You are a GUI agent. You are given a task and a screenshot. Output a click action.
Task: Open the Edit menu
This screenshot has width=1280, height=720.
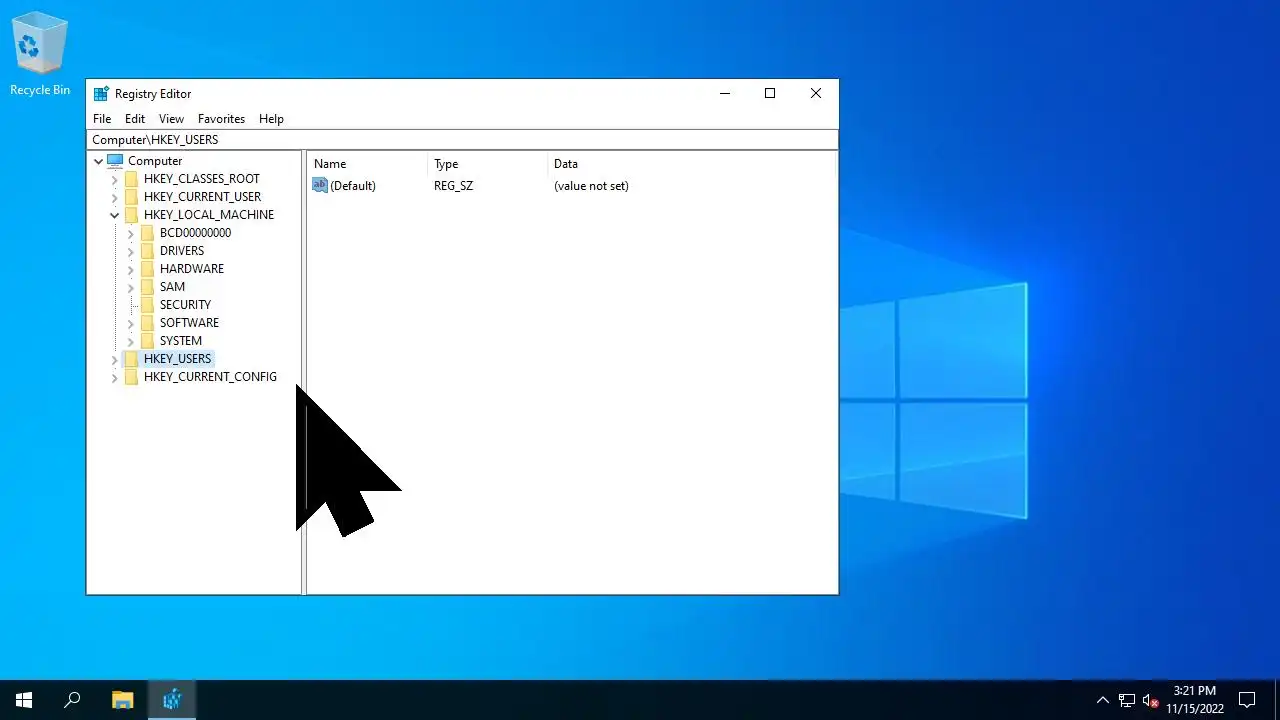tap(135, 118)
